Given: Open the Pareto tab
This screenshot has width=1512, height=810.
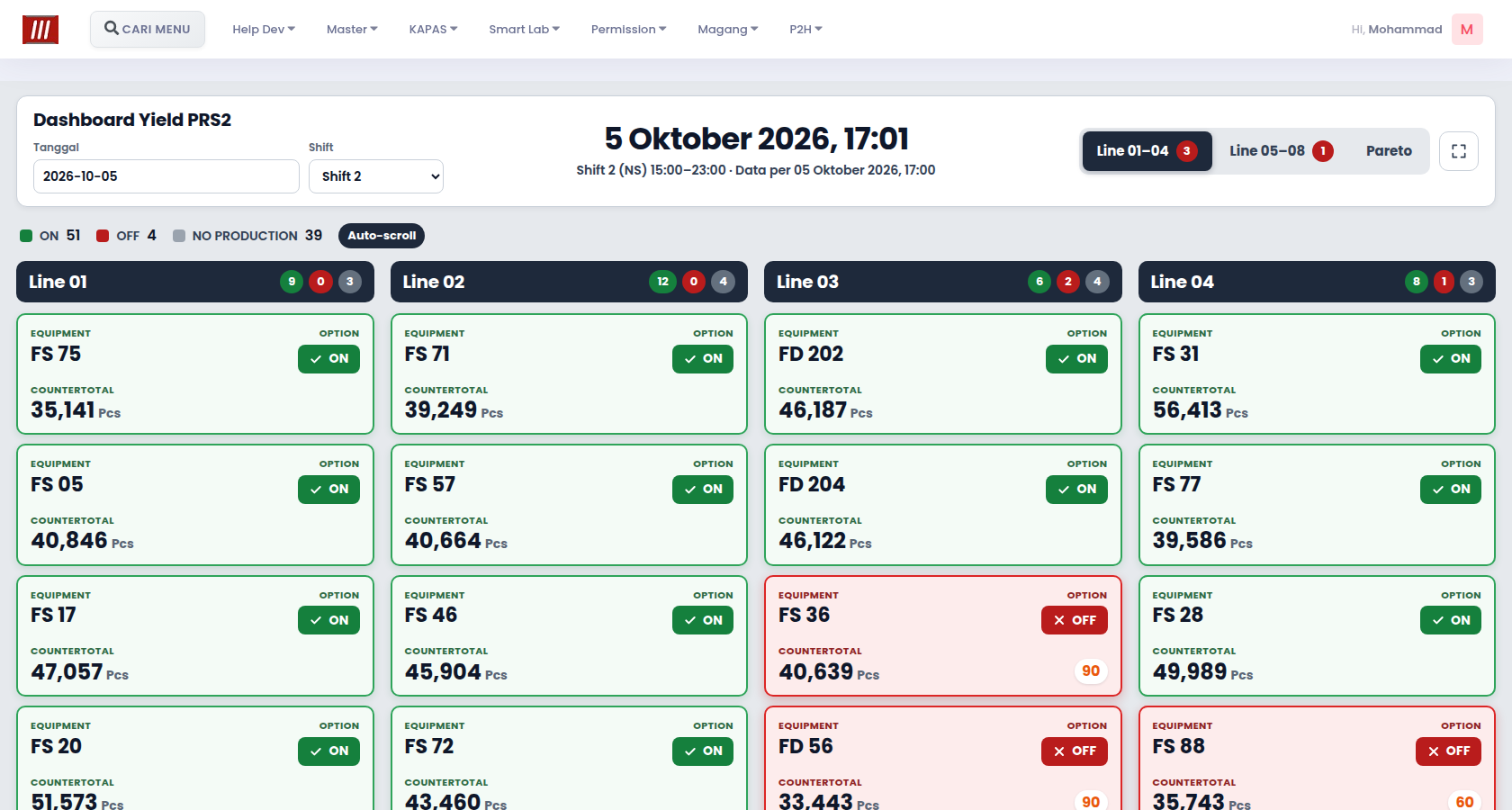Looking at the screenshot, I should pos(1389,151).
